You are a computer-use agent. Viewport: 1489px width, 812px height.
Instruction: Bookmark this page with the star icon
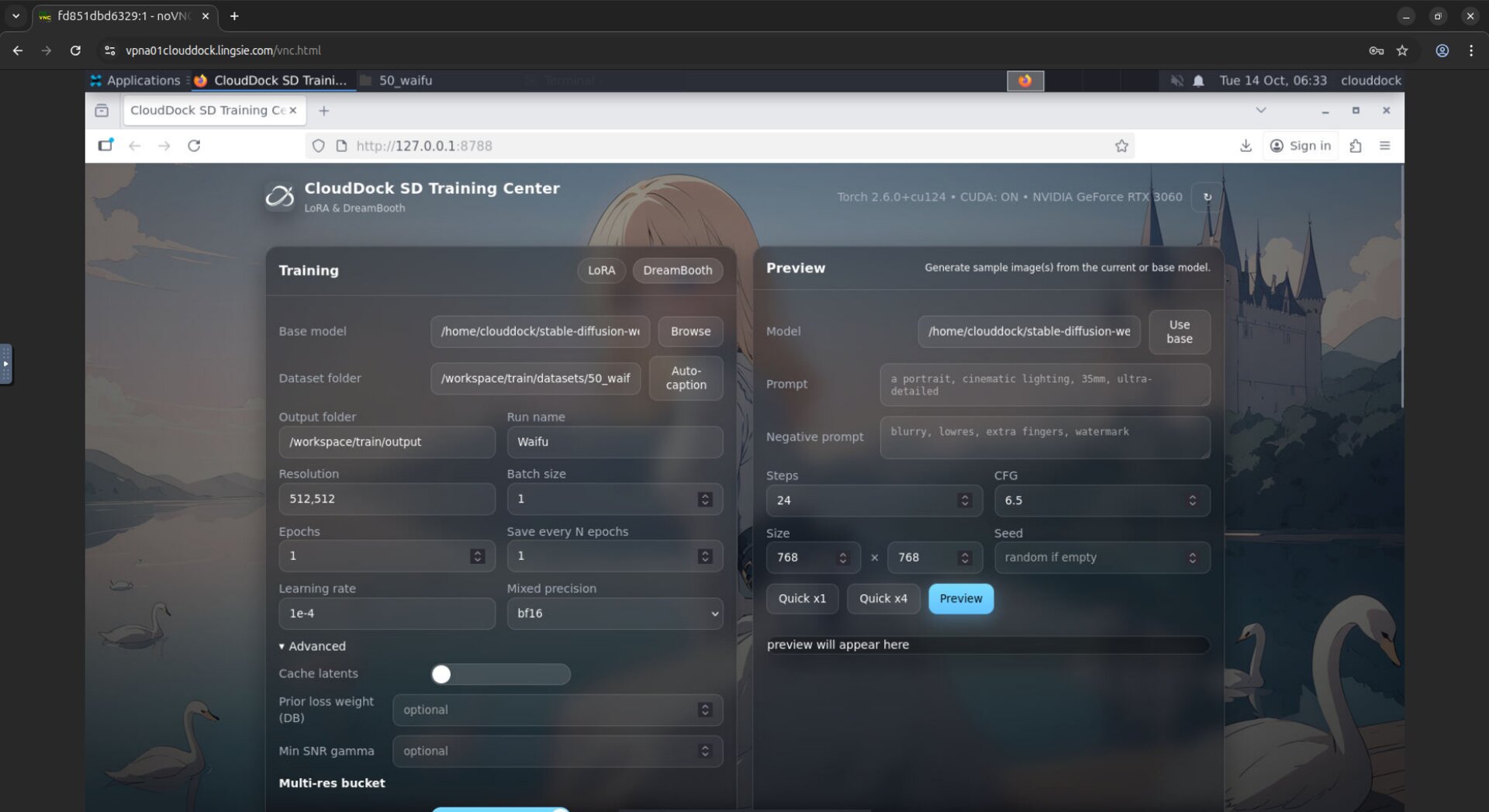(x=1121, y=146)
